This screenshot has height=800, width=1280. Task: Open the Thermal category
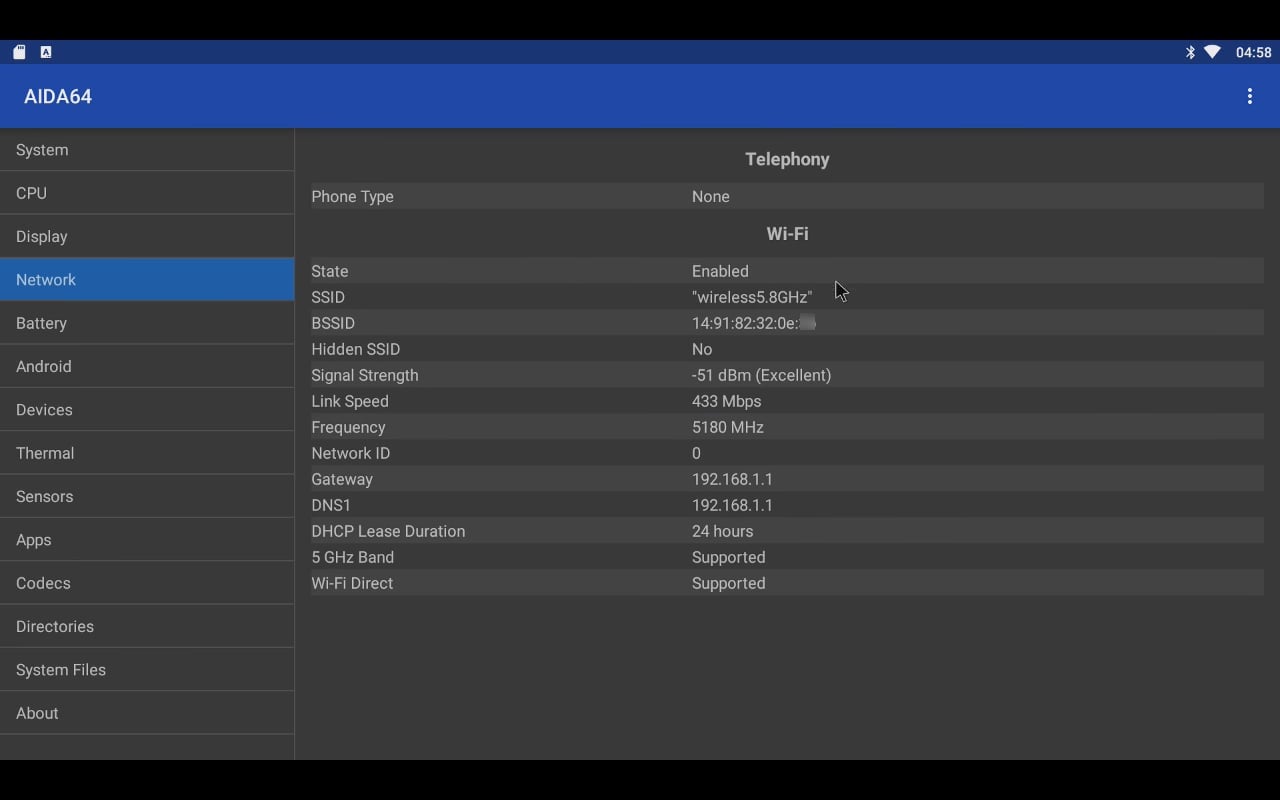(147, 453)
